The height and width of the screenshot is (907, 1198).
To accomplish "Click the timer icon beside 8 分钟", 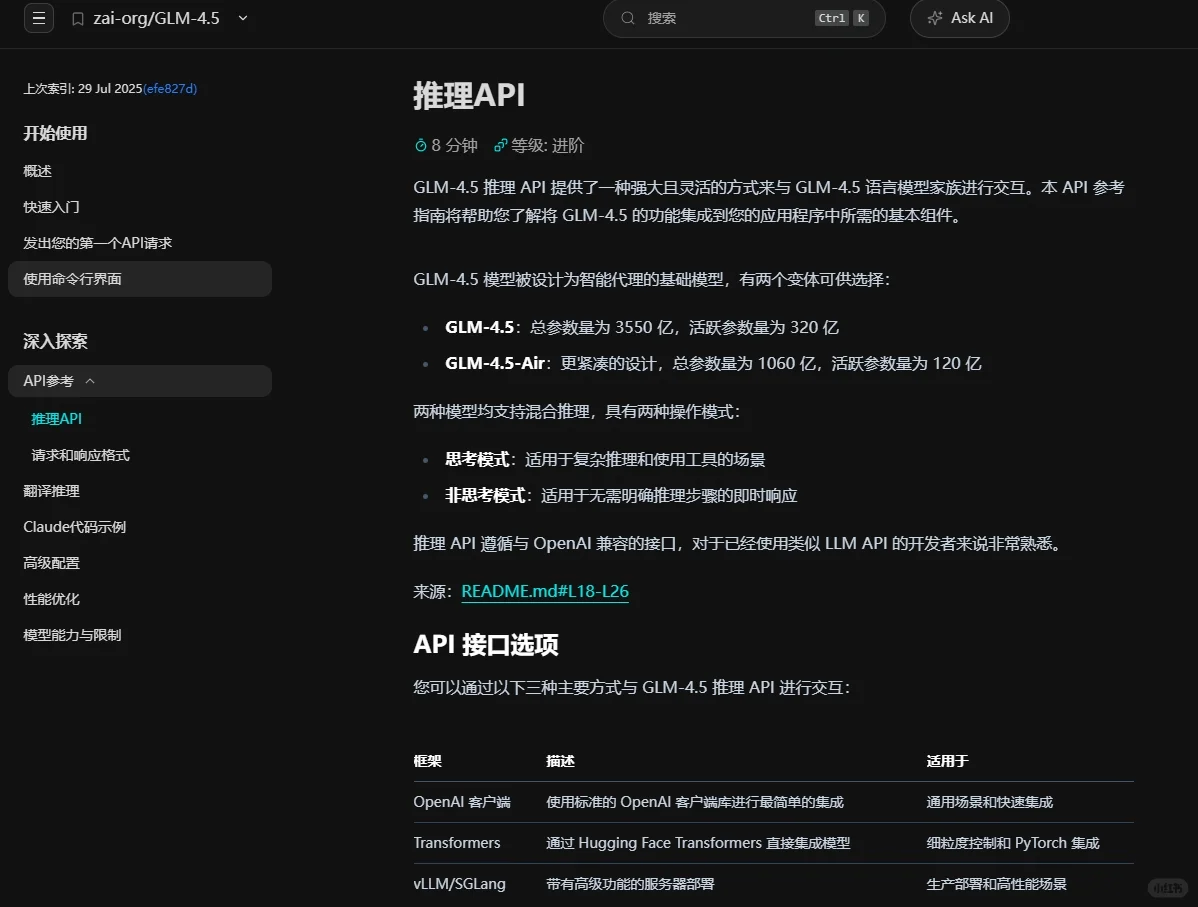I will tap(420, 145).
